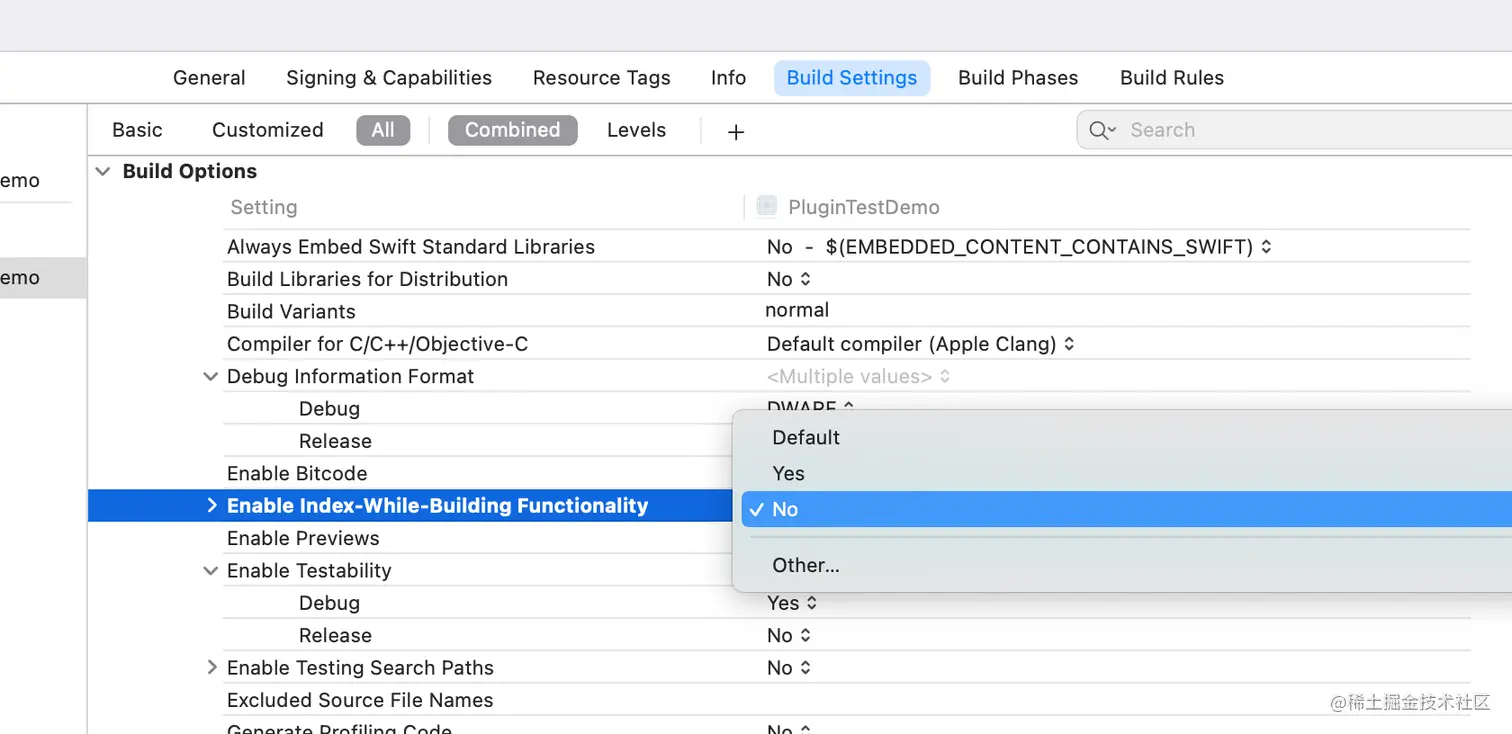
Task: Collapse Debug Information Format row
Action: coord(210,377)
